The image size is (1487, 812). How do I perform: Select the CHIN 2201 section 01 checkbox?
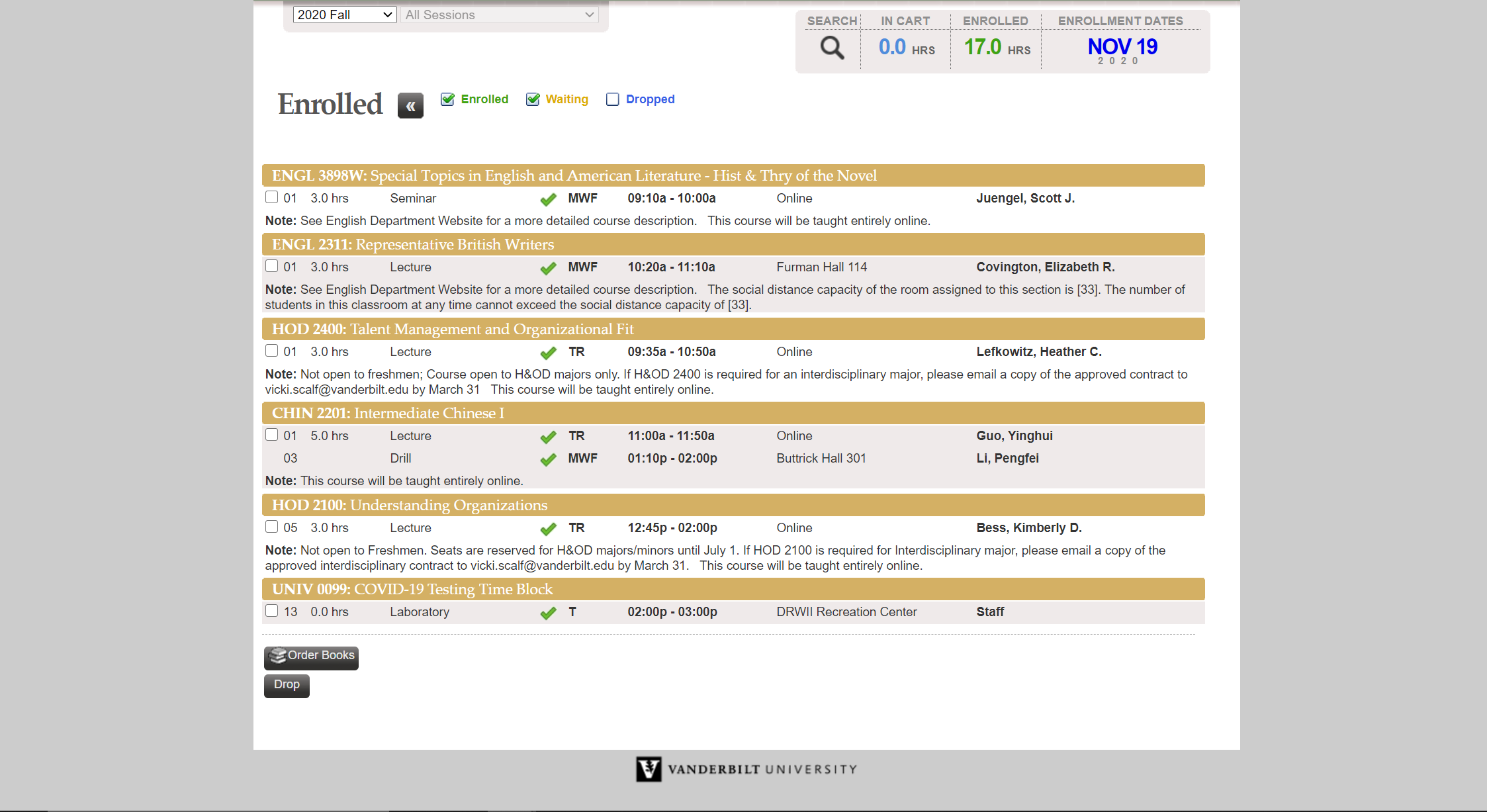coord(271,435)
